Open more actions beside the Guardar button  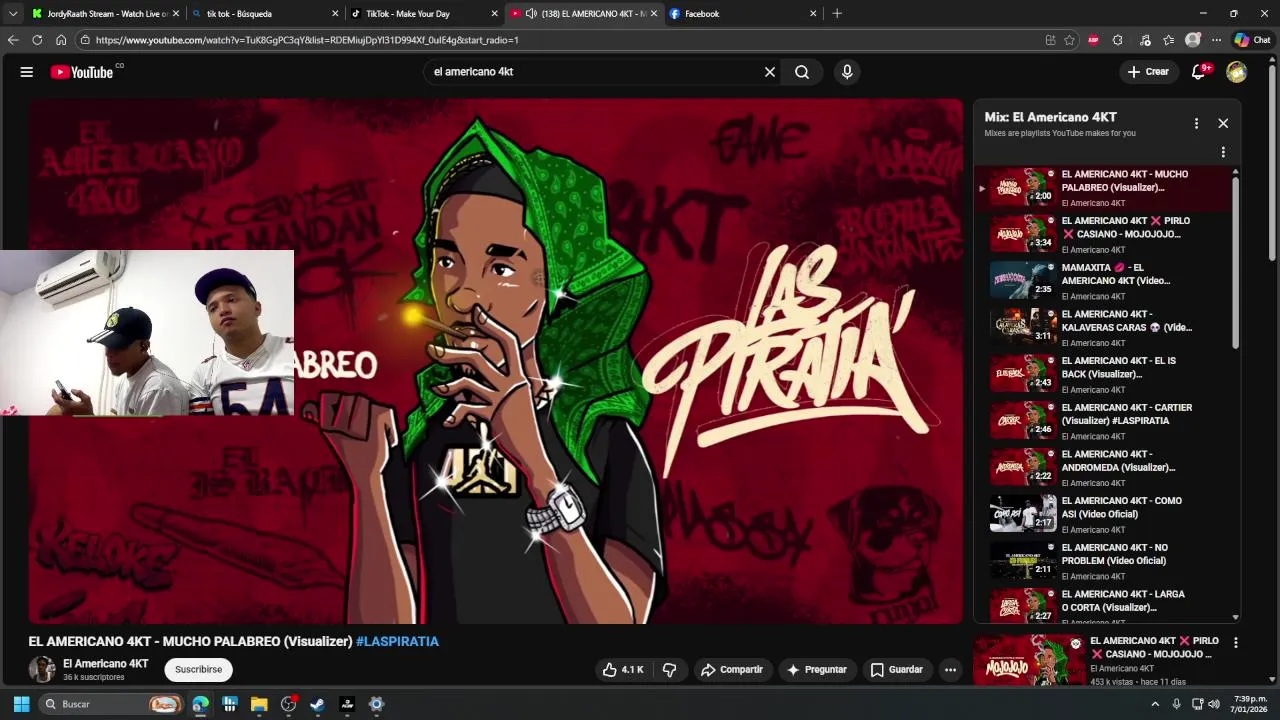[x=951, y=670]
